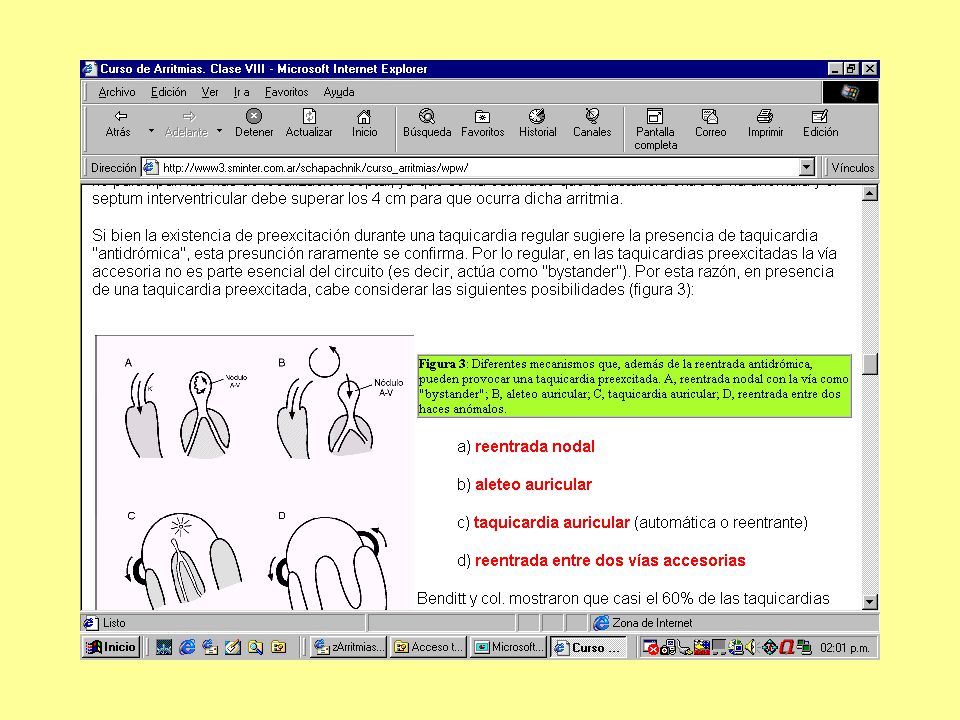The width and height of the screenshot is (960, 720).
Task: Open the Atrás back history dropdown arrow
Action: click(x=151, y=130)
